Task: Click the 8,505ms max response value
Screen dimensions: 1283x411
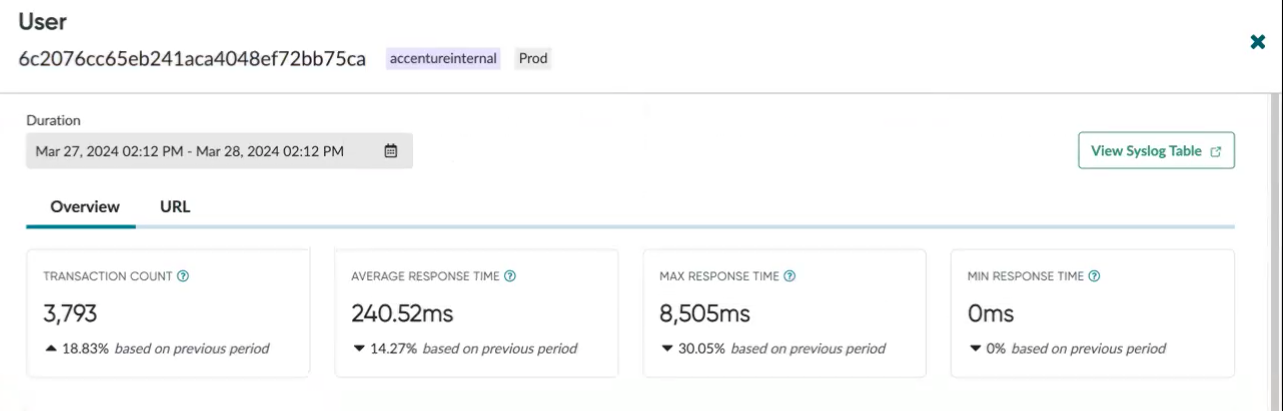Action: 705,314
